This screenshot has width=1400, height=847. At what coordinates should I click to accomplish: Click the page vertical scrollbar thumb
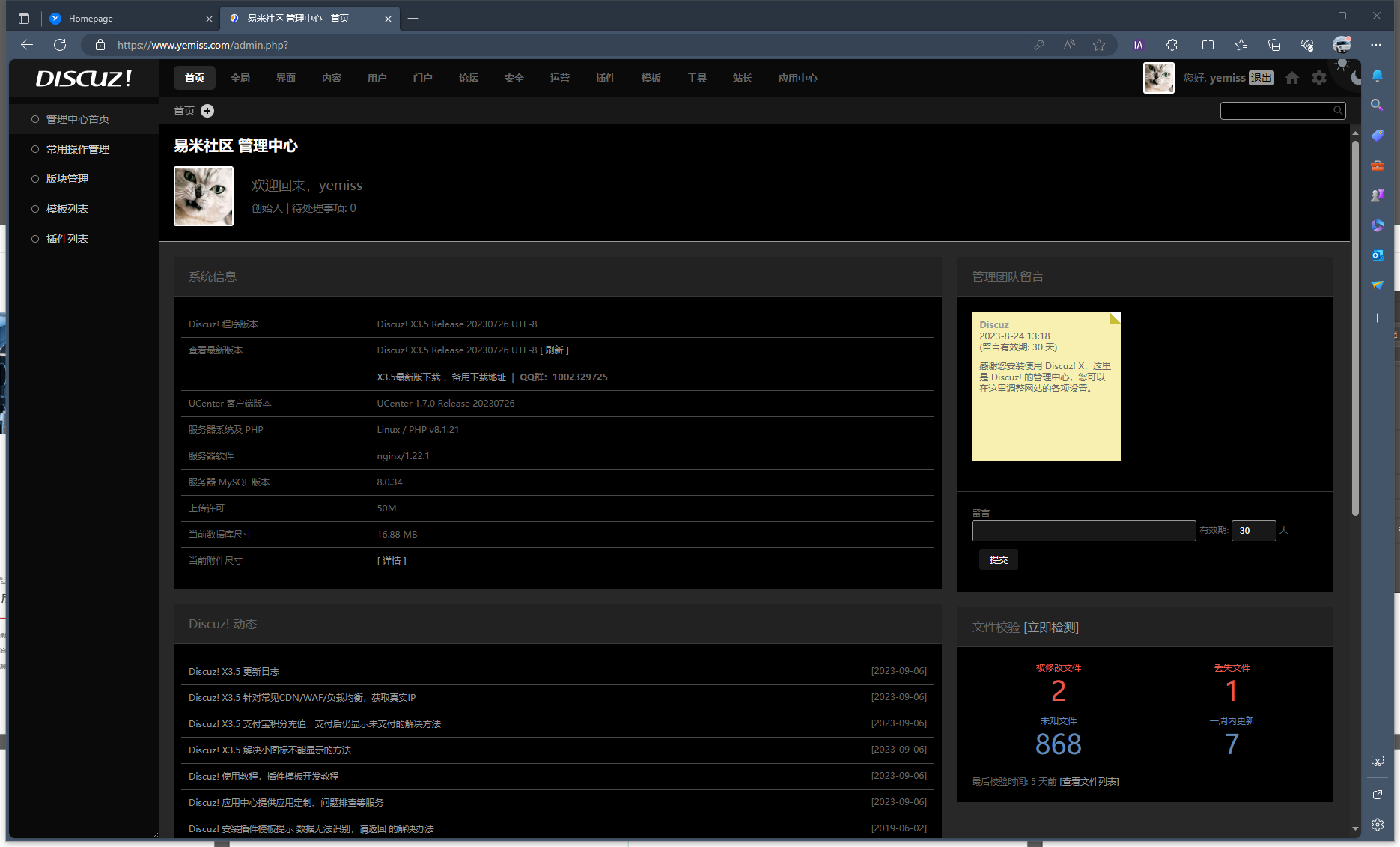(1355, 328)
